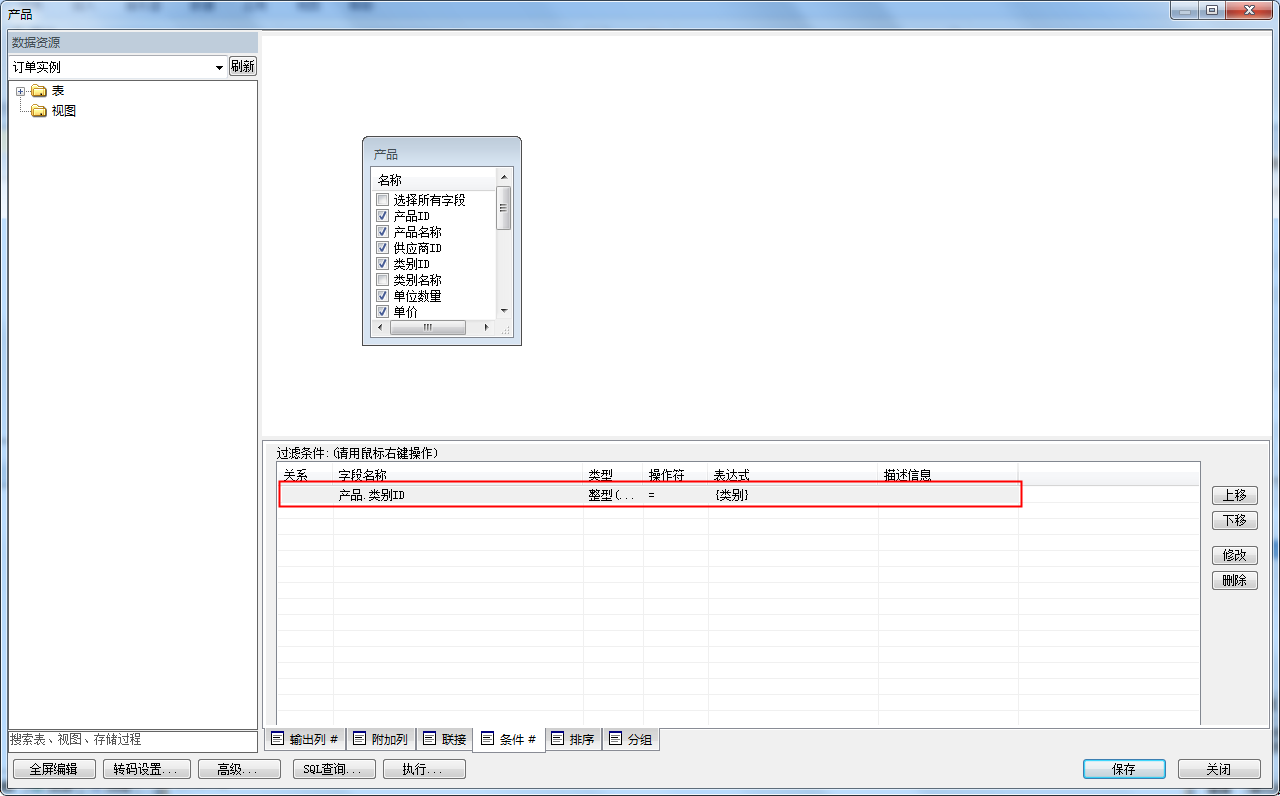
Task: Open the SQL查询 dialog
Action: tap(334, 769)
